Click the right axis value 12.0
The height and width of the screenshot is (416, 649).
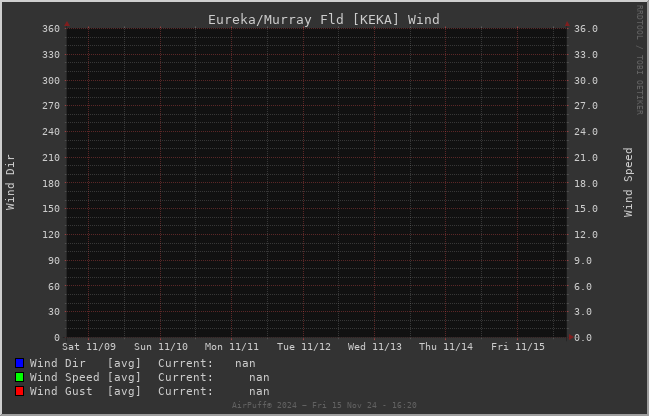click(x=586, y=235)
